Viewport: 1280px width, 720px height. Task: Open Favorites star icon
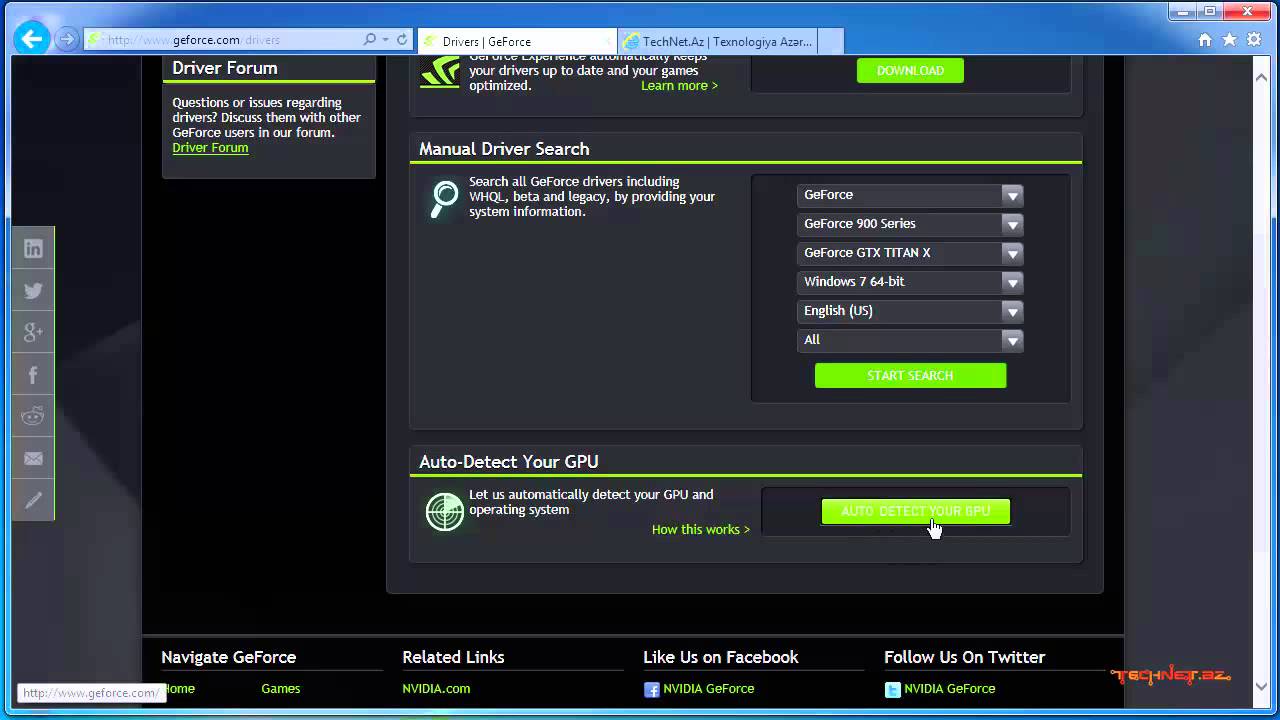point(1229,40)
